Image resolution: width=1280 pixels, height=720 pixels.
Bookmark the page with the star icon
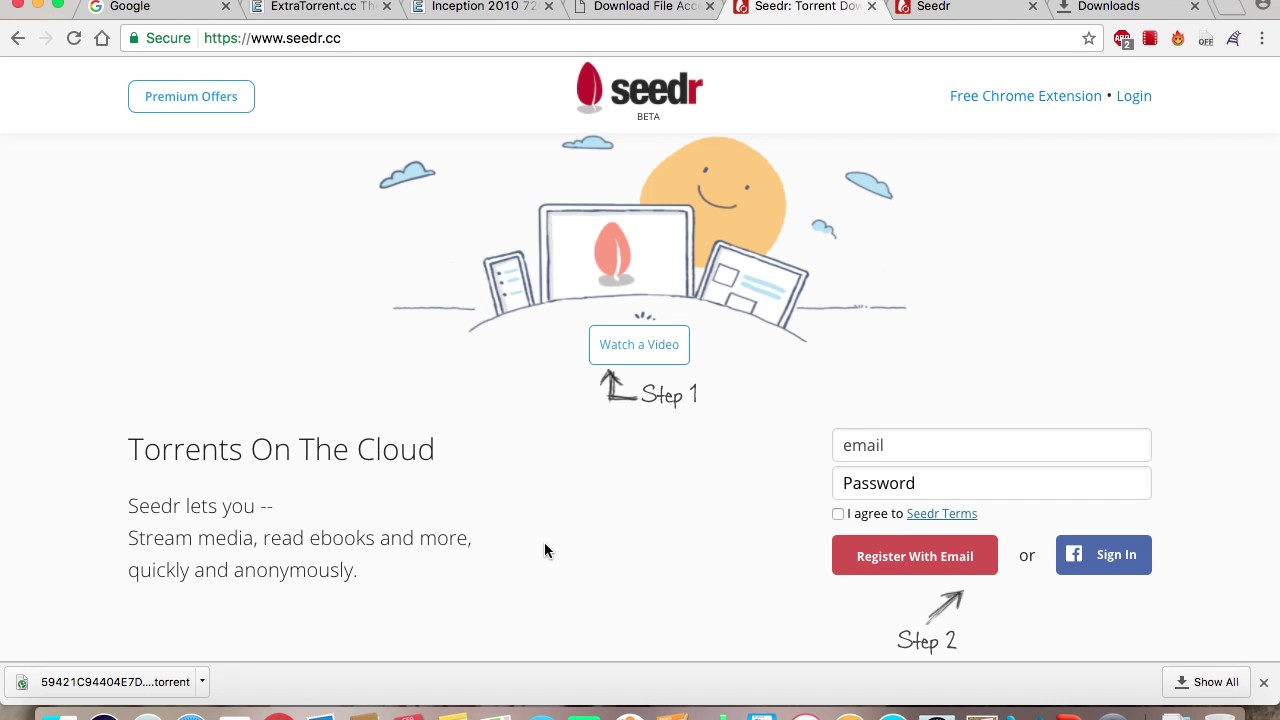pos(1089,38)
